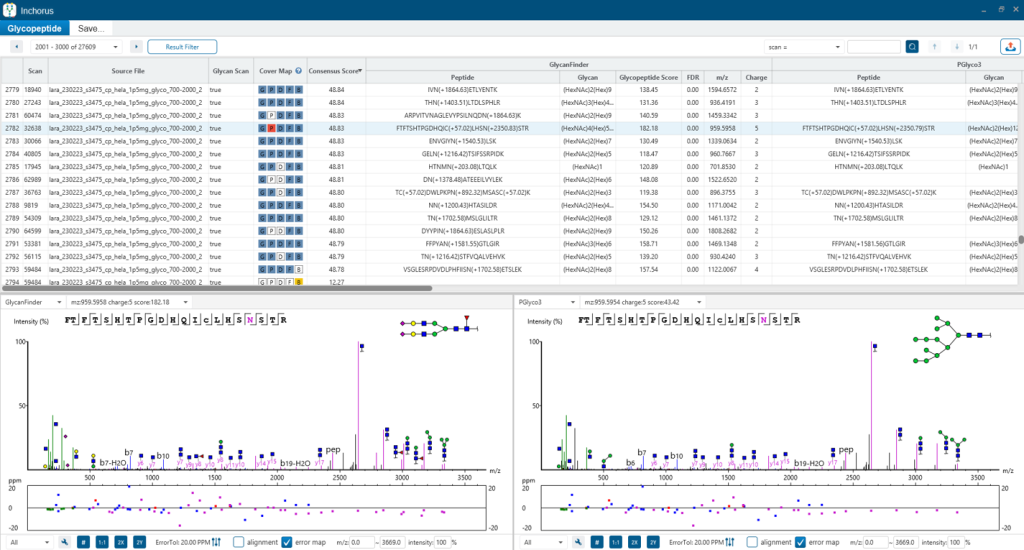Adjust ErrorTol sliders icon in left spectrum panel

pyautogui.click(x=216, y=542)
